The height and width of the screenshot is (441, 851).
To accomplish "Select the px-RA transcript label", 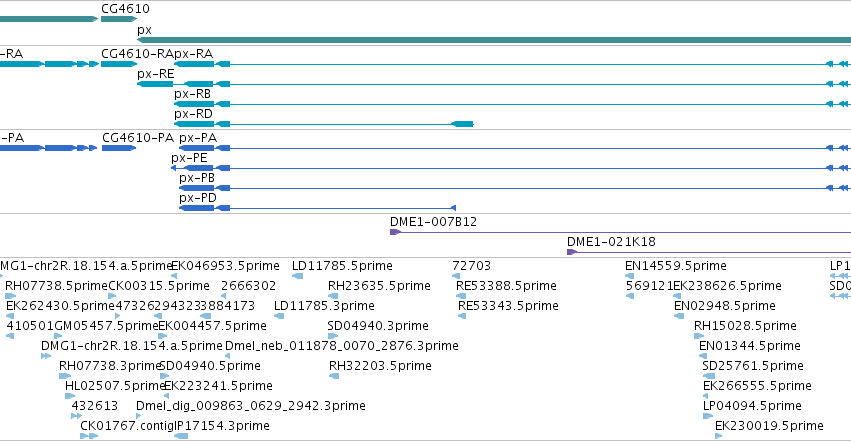I will point(194,54).
